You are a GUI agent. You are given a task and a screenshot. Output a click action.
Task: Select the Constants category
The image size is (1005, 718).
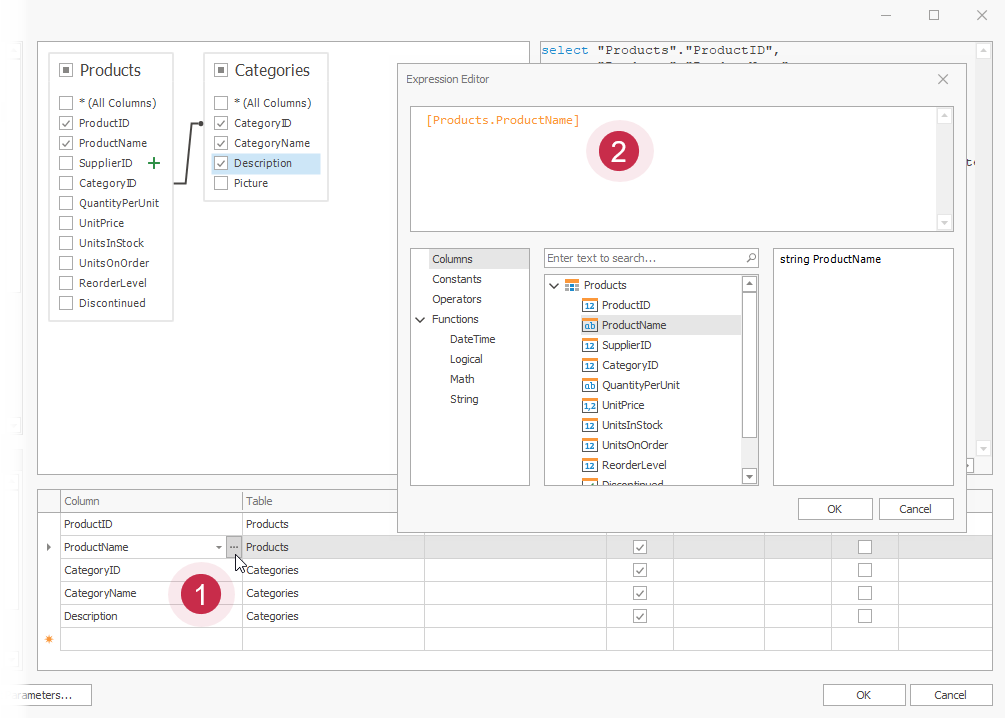pyautogui.click(x=456, y=278)
